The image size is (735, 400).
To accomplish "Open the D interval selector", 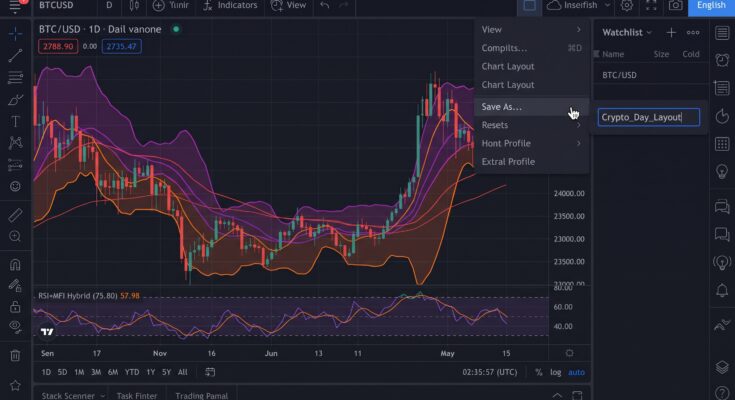I will [109, 6].
